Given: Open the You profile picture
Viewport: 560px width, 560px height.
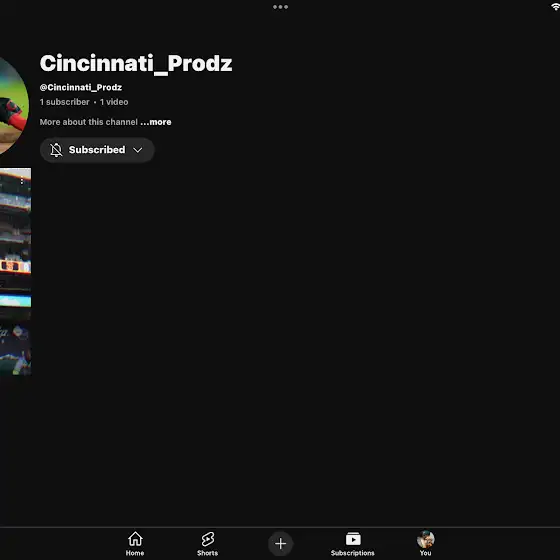Looking at the screenshot, I should pyautogui.click(x=425, y=539).
